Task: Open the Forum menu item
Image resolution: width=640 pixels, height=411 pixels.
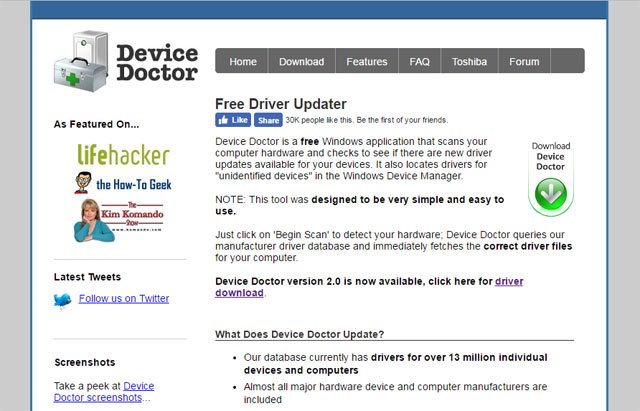Action: pos(524,62)
